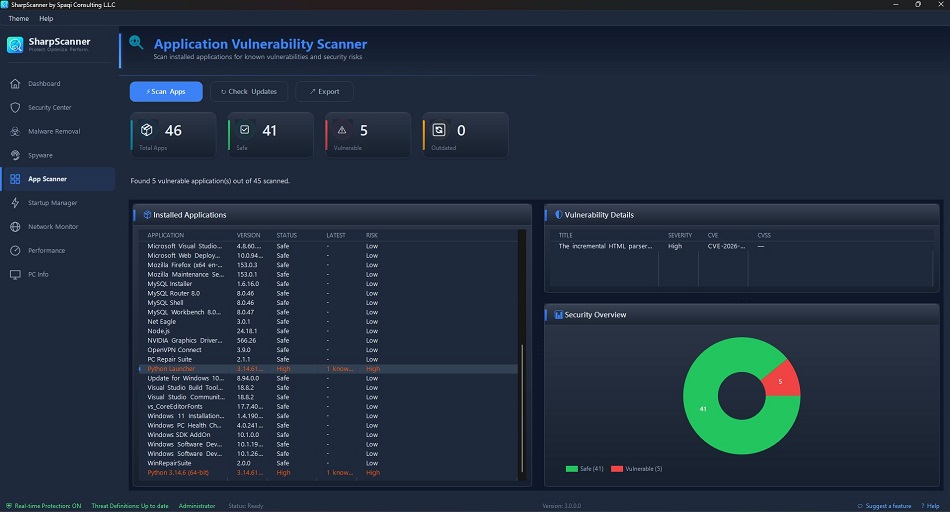Image resolution: width=950 pixels, height=512 pixels.
Task: Start a scan with Scan Apps
Action: (x=166, y=91)
